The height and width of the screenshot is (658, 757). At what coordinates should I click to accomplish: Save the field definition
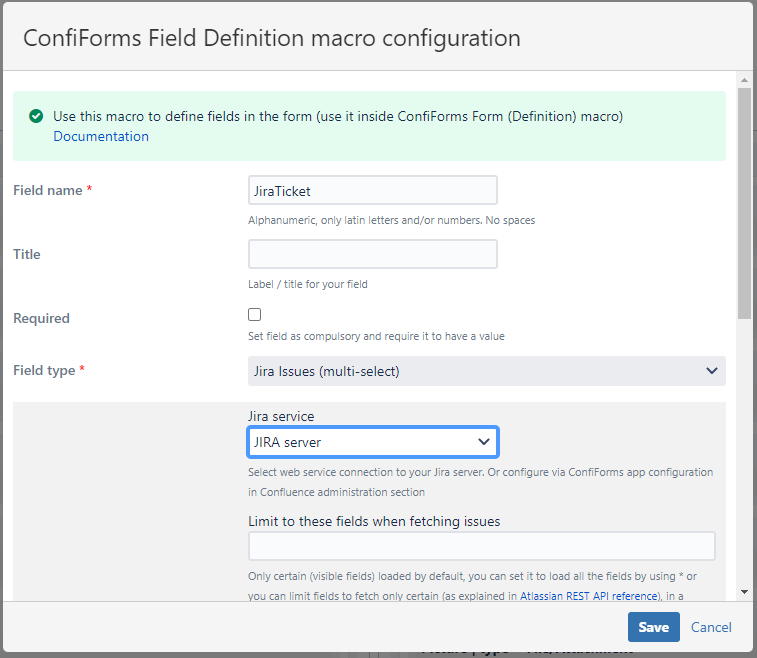point(654,627)
